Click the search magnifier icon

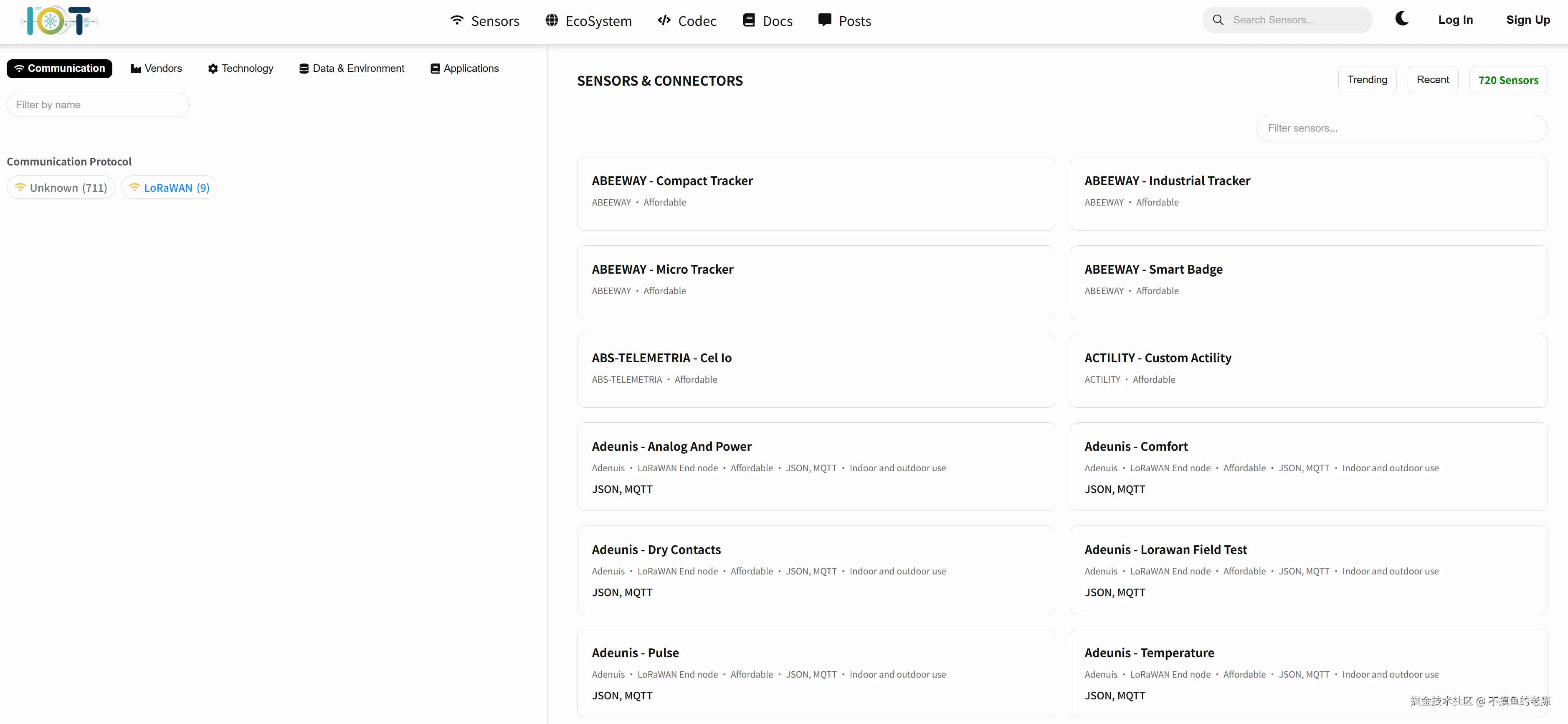[1217, 20]
